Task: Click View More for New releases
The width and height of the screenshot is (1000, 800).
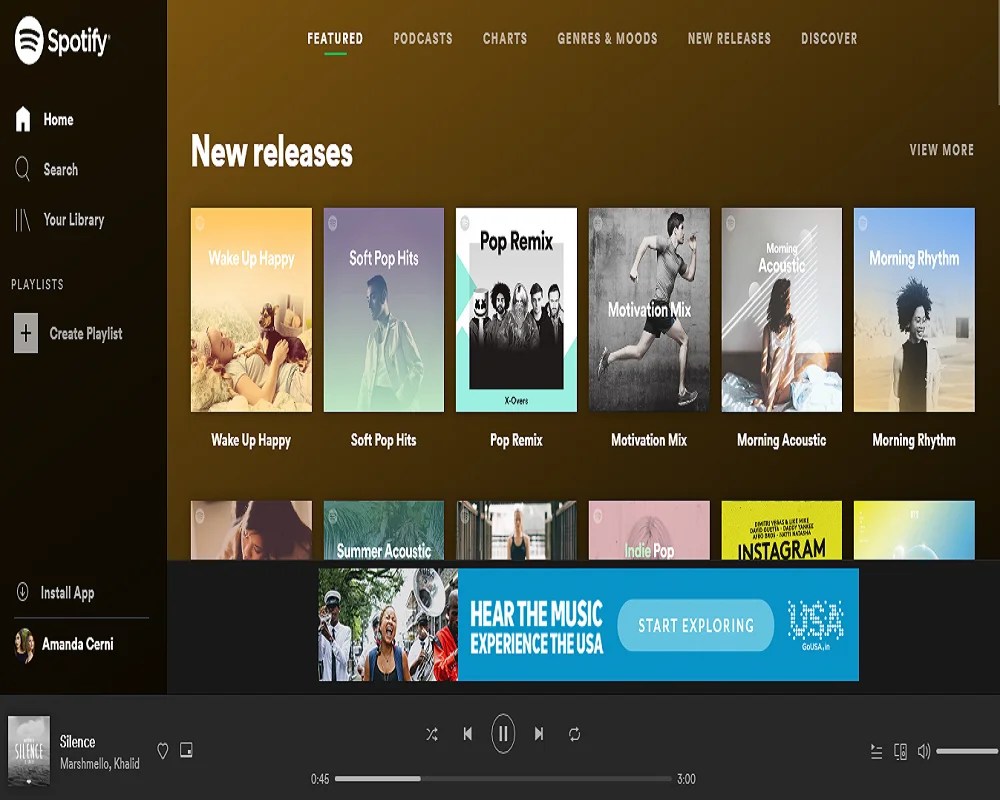Action: [941, 150]
